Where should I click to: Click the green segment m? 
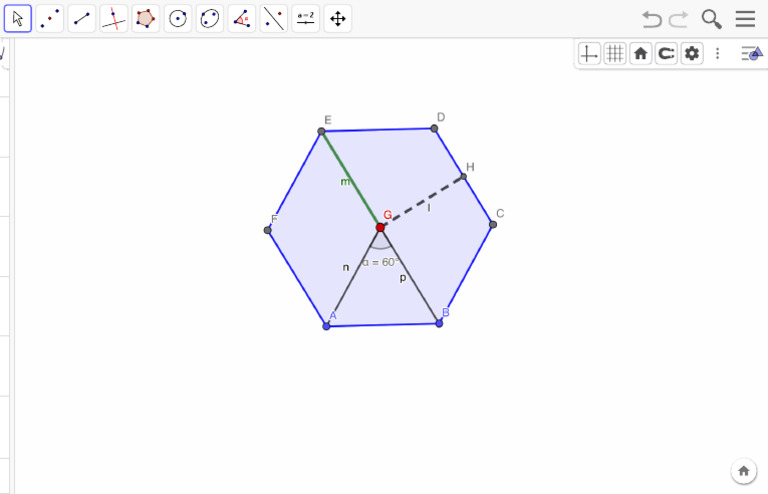pos(351,179)
